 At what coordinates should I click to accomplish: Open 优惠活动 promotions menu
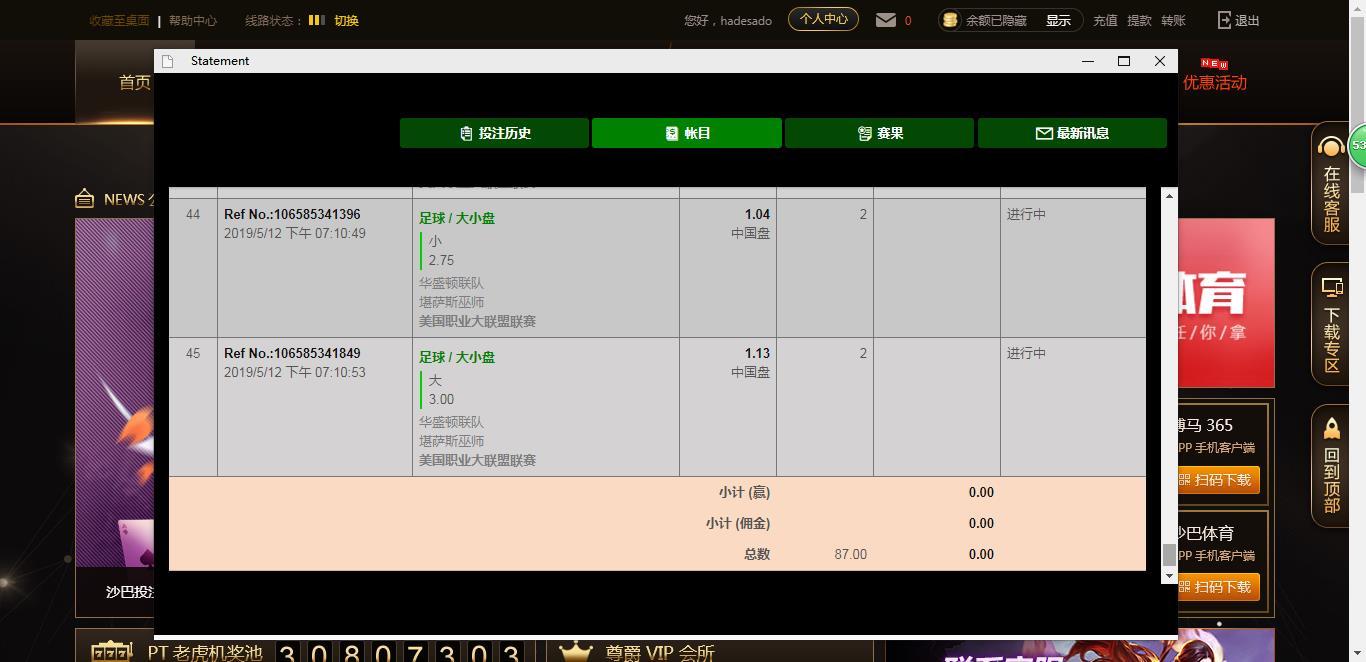(1214, 82)
